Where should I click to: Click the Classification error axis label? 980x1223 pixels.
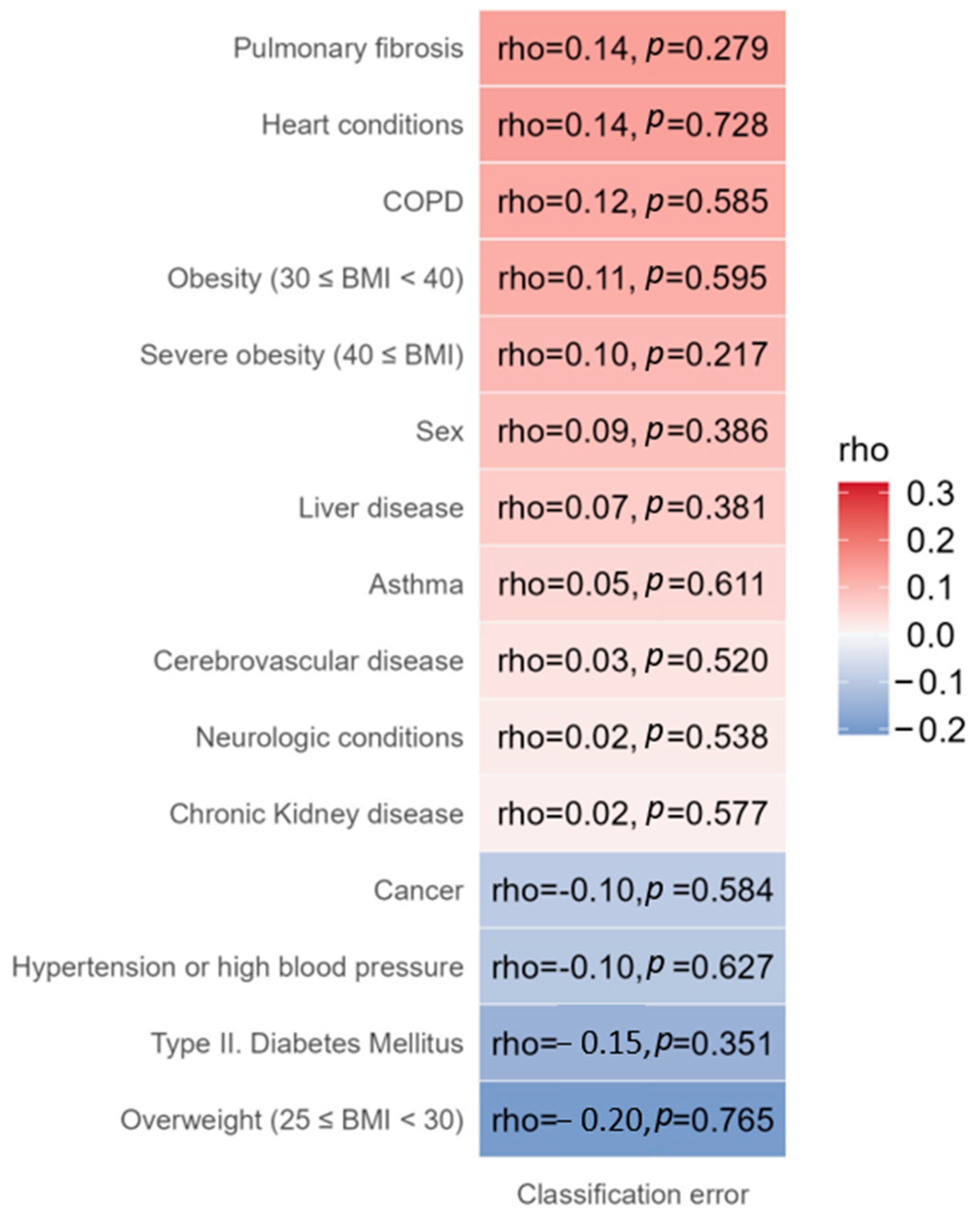click(632, 1194)
